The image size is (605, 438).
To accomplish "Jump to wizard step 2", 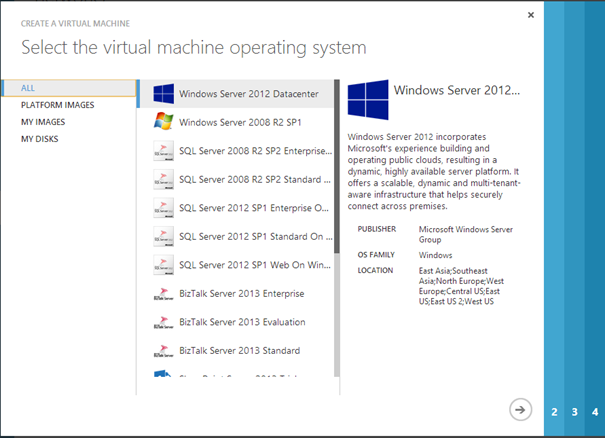I will coord(555,411).
